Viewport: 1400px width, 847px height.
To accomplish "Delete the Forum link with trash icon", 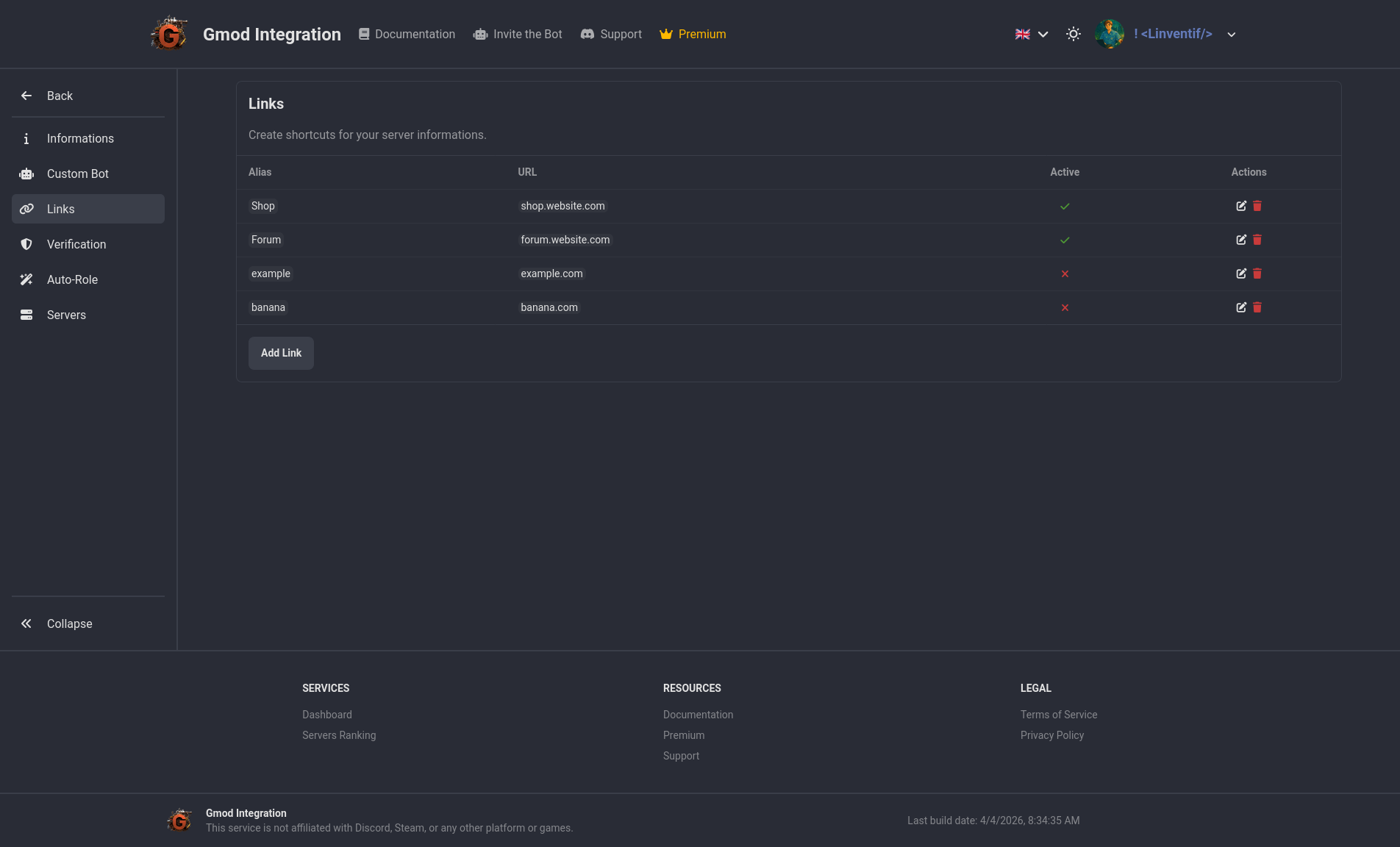I will point(1257,240).
